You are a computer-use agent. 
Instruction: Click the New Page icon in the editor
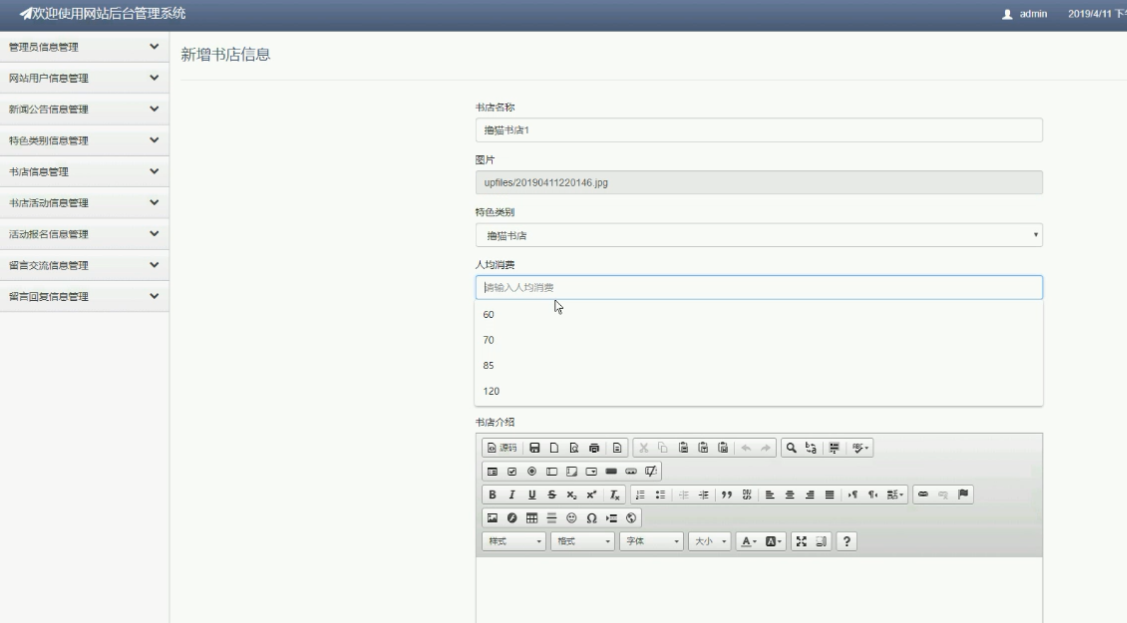click(554, 448)
